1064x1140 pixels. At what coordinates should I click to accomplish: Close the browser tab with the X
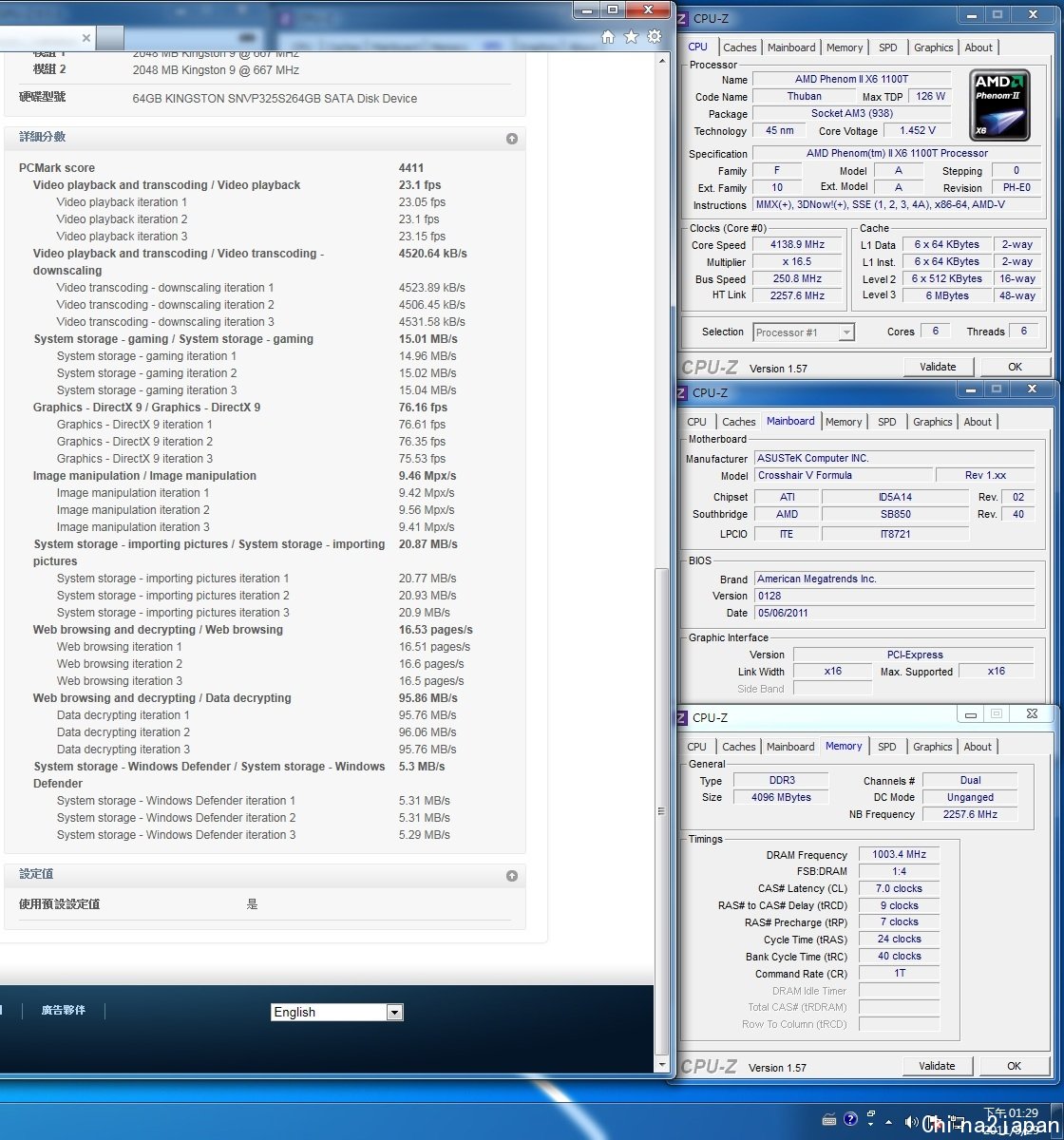pyautogui.click(x=86, y=38)
